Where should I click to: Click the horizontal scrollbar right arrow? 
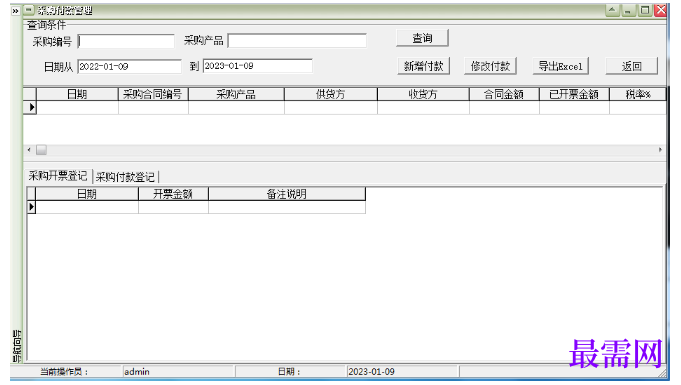[660, 149]
